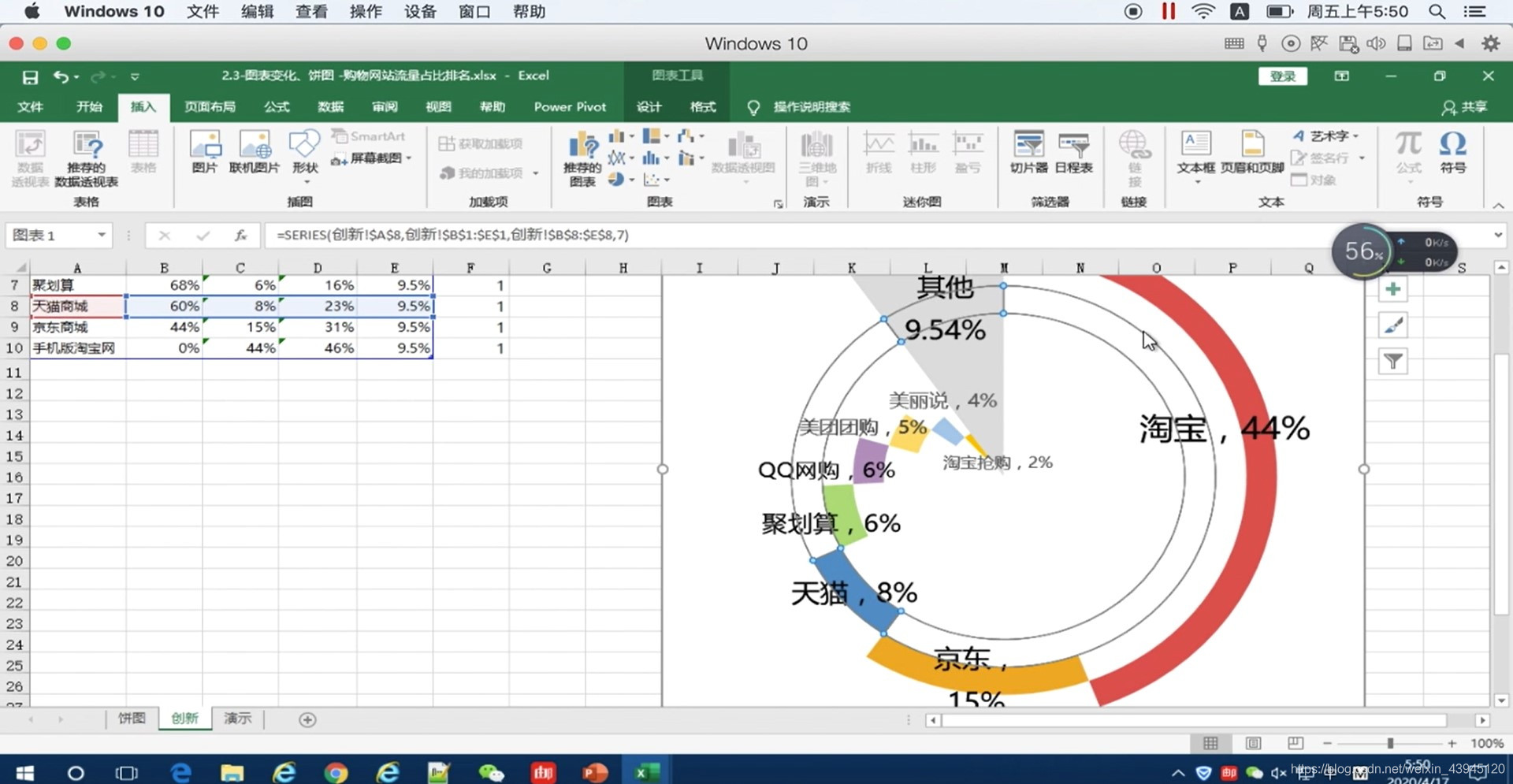Open the Excel icon in the Windows taskbar
The height and width of the screenshot is (784, 1513).
coord(646,772)
